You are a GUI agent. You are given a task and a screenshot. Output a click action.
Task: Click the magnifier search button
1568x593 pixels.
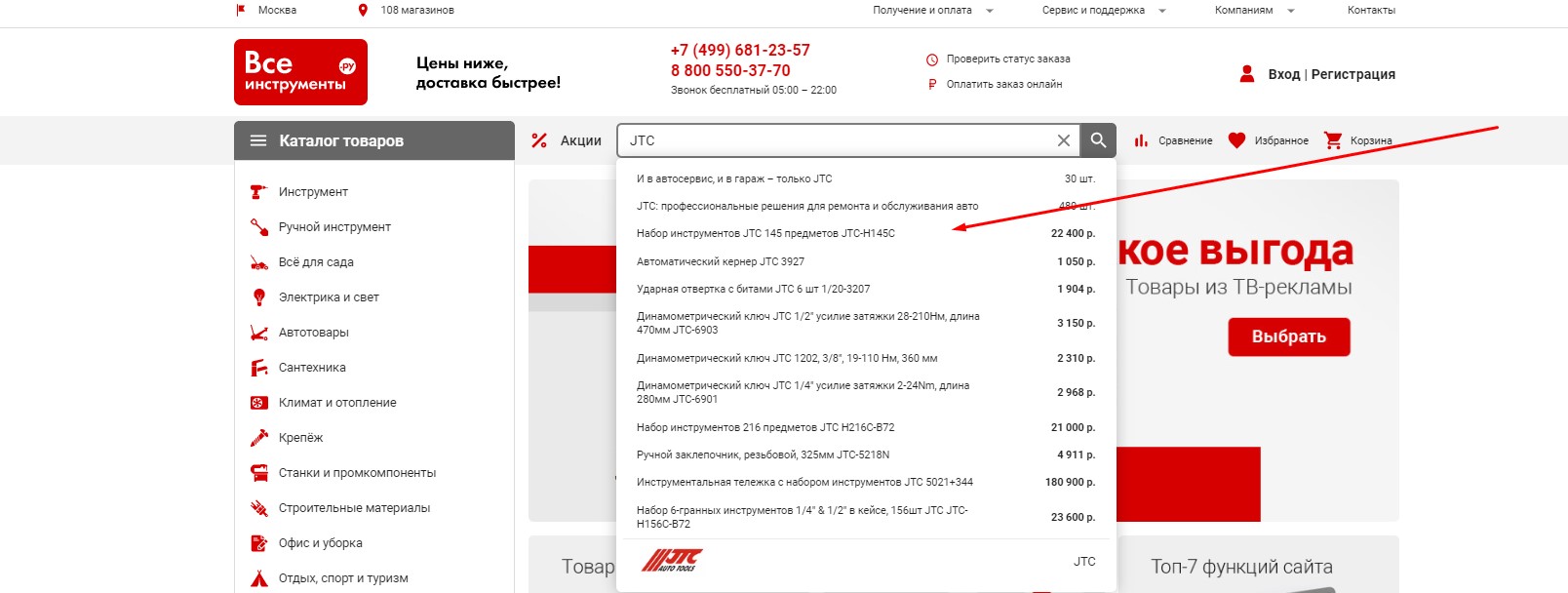point(1098,140)
